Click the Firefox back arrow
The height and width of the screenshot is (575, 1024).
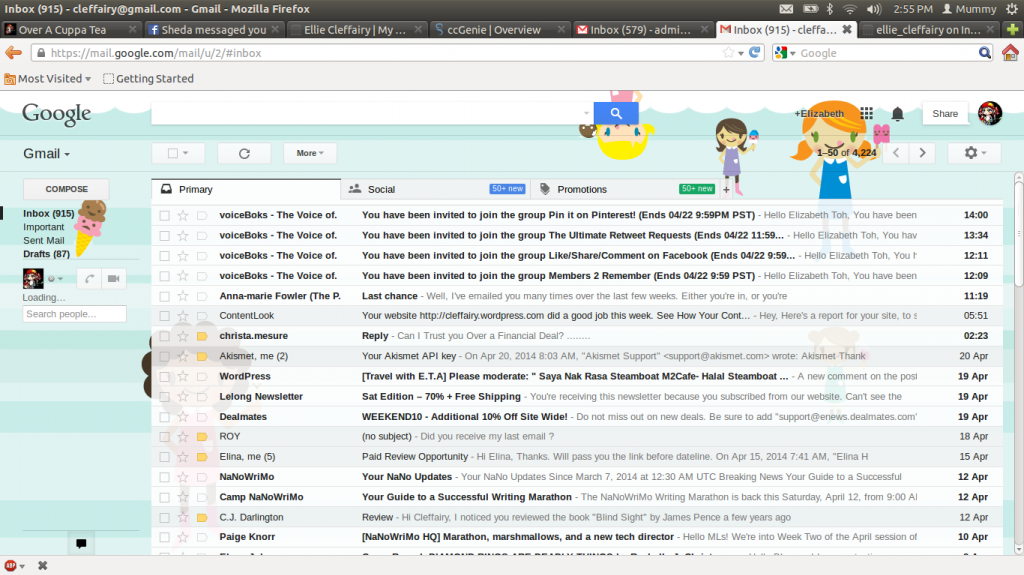[x=14, y=53]
